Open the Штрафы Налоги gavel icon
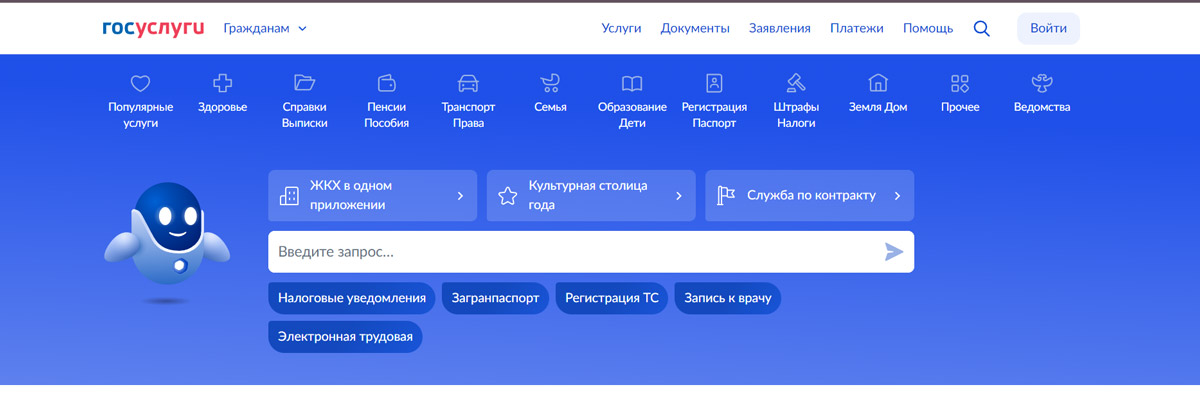The image size is (1200, 413). point(796,83)
